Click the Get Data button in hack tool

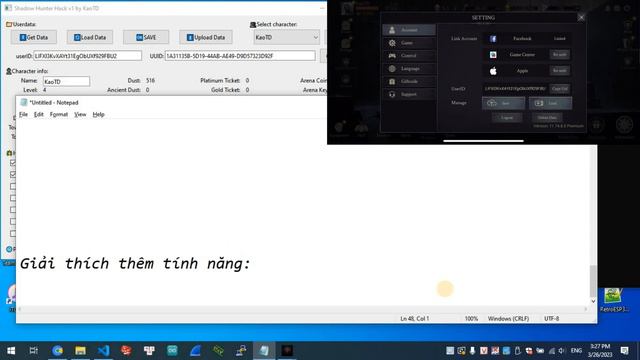[x=34, y=37]
